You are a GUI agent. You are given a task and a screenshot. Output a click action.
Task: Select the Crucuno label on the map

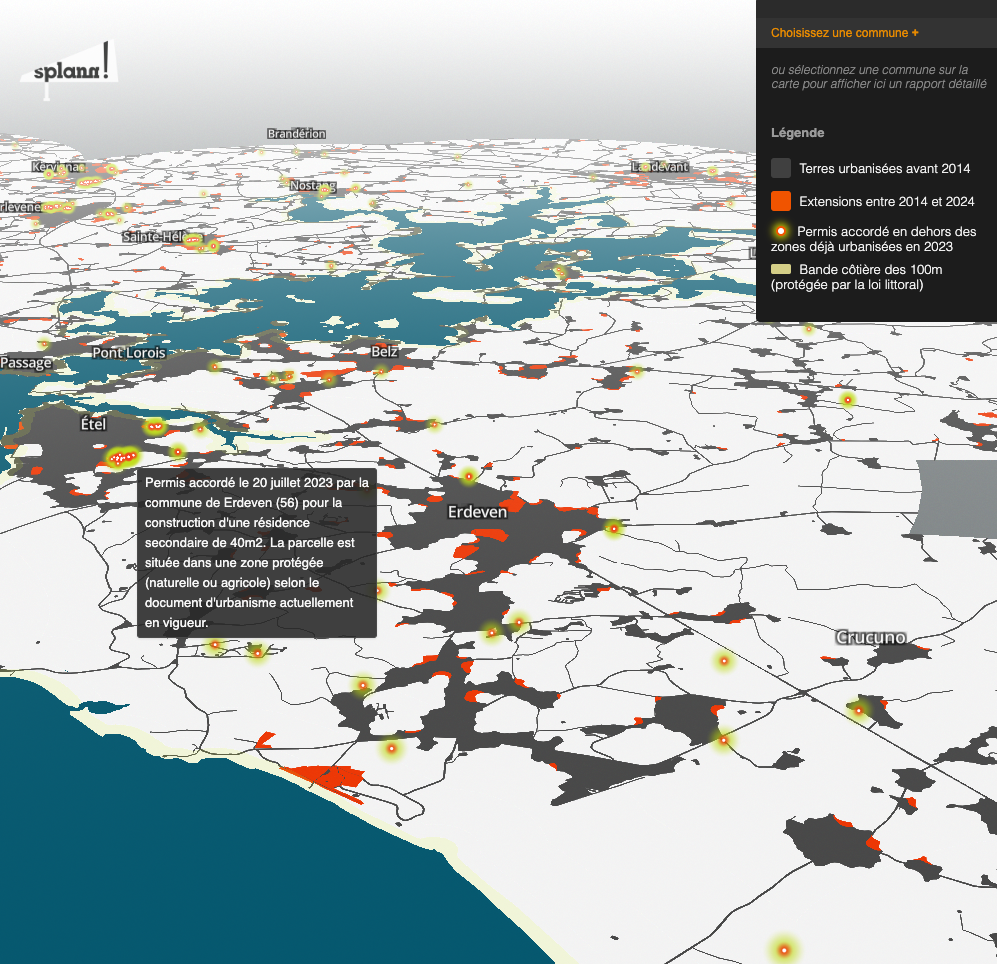click(870, 637)
